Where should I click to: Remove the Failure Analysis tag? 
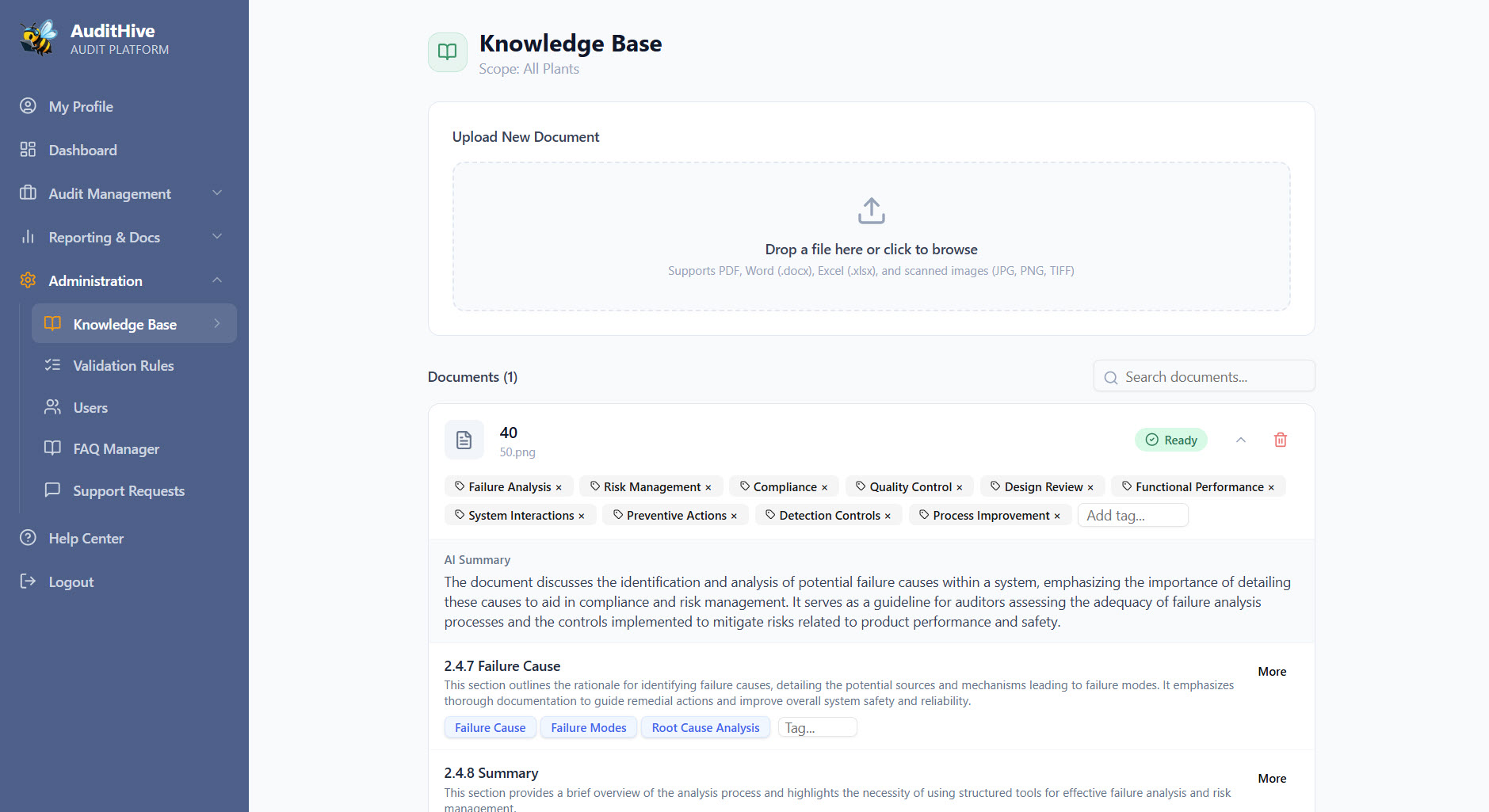pyautogui.click(x=559, y=488)
